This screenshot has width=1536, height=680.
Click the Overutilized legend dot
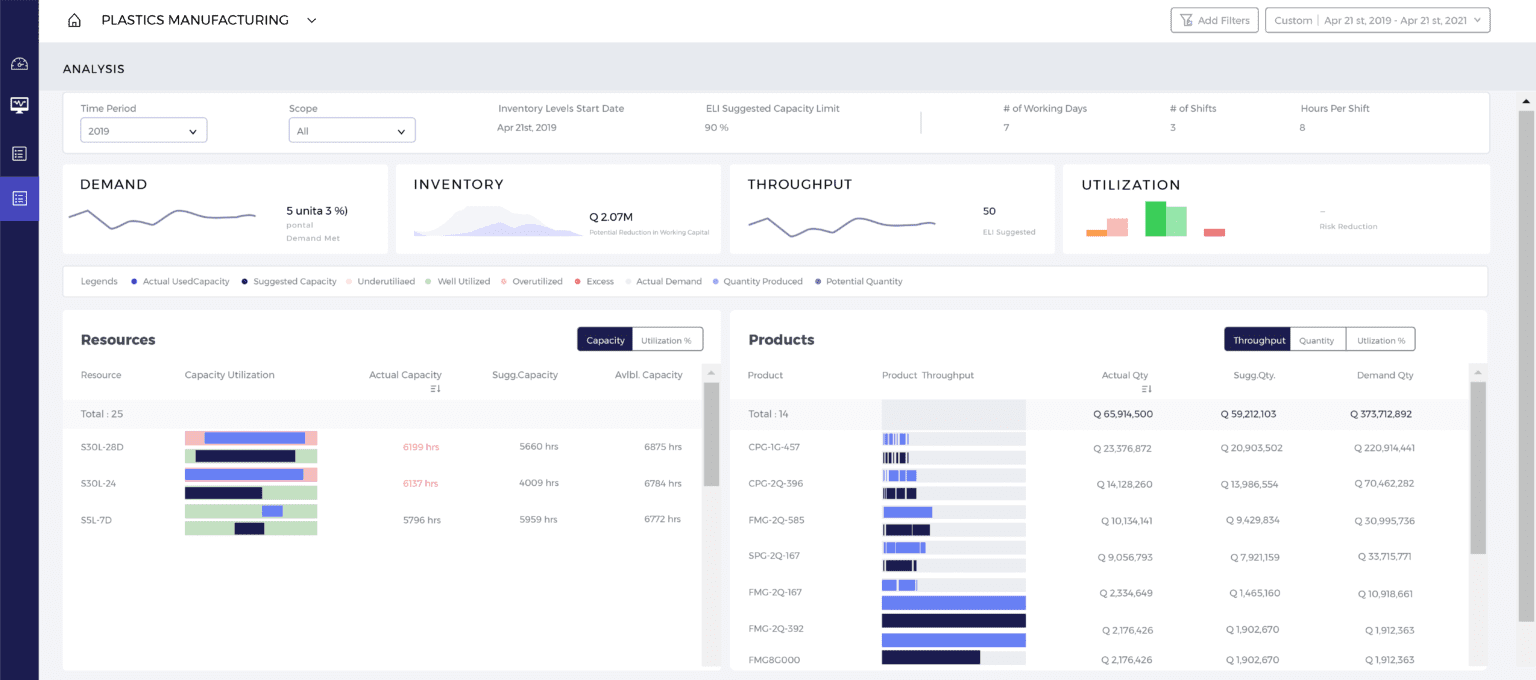pos(504,282)
